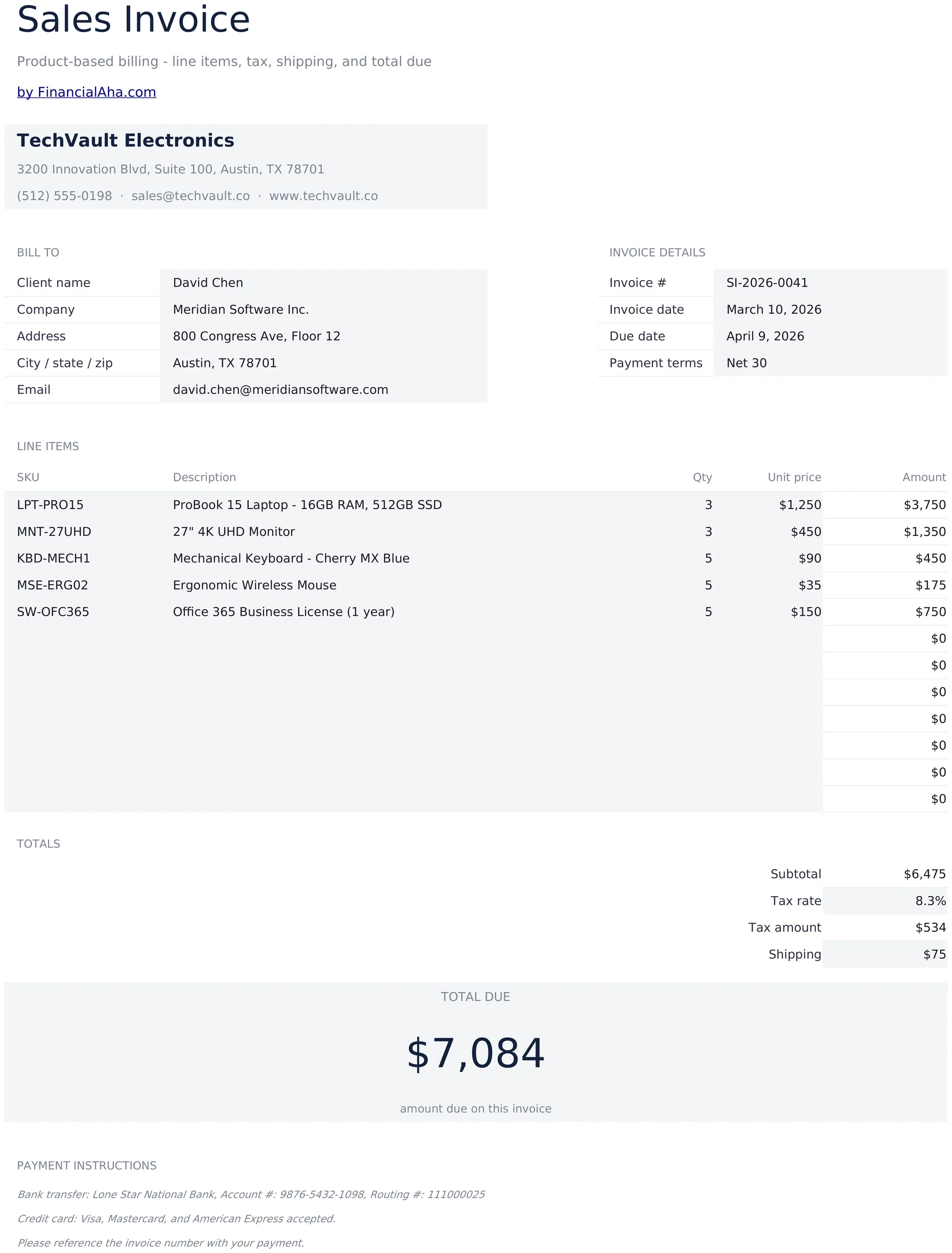The width and height of the screenshot is (952, 1253).
Task: Click the SKU cell SW-OFC365
Action: [x=82, y=612]
